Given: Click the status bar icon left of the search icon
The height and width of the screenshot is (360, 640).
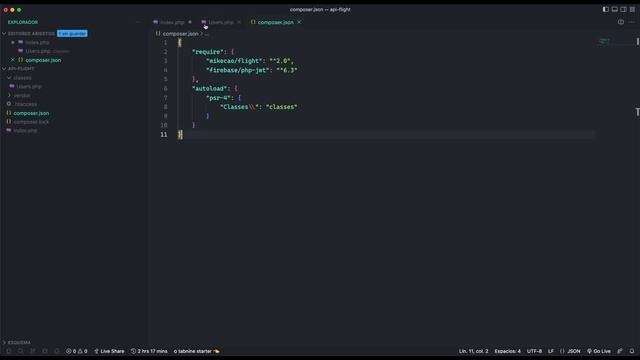Looking at the screenshot, I should (9, 351).
